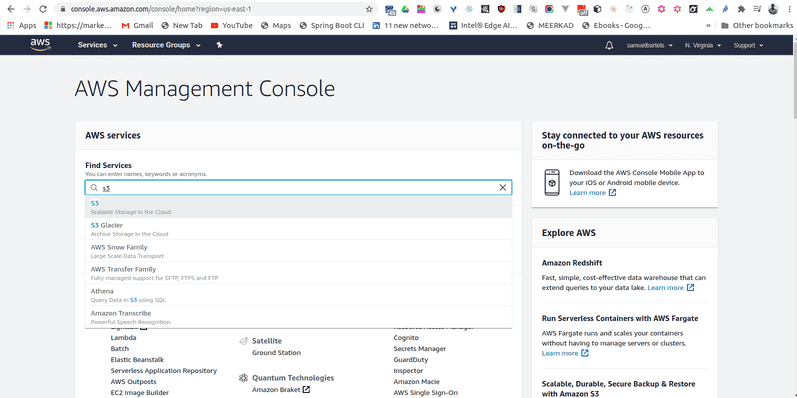Viewport: 797px width, 398px height.
Task: Open AWS Single Sign-On link
Action: (x=425, y=392)
